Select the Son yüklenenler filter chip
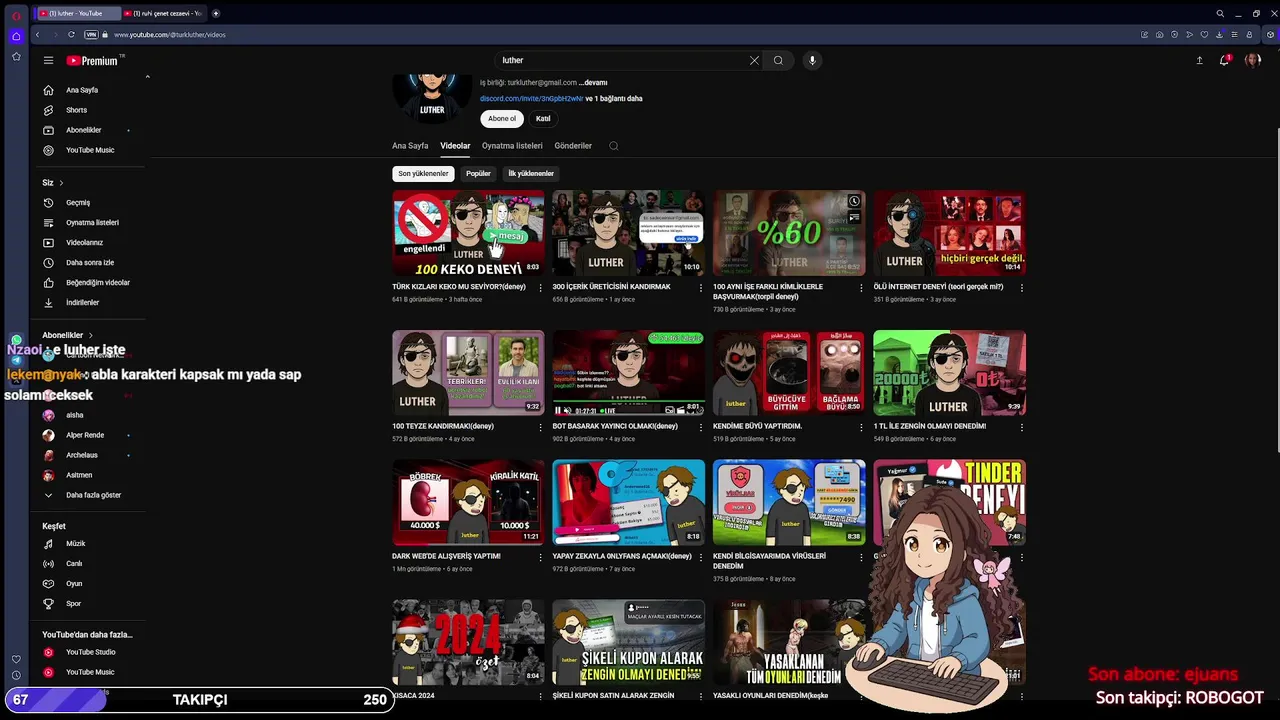This screenshot has width=1280, height=720. (423, 174)
